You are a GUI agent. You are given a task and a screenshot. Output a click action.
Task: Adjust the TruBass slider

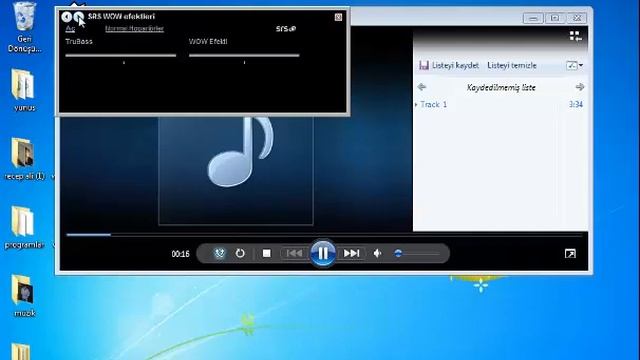(121, 55)
